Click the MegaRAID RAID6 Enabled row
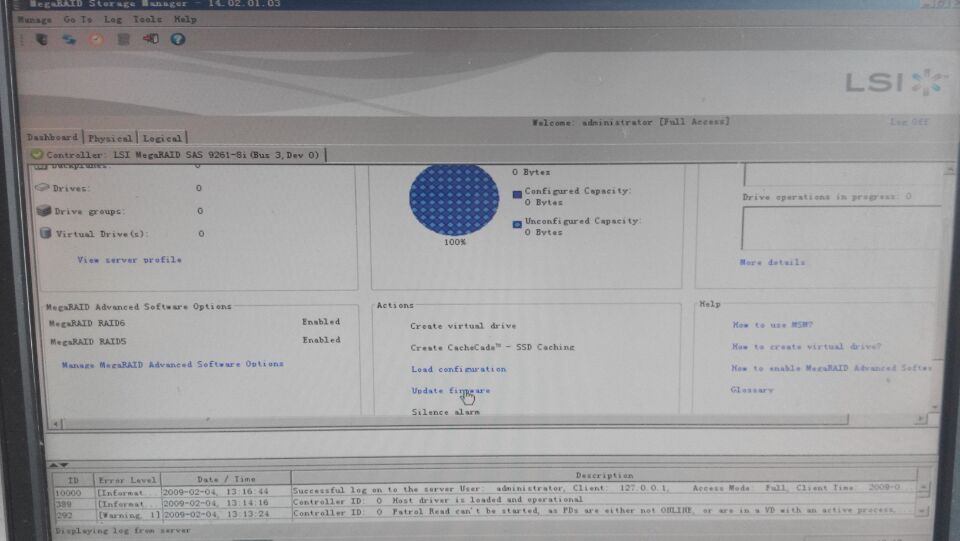960x541 pixels. [x=195, y=323]
